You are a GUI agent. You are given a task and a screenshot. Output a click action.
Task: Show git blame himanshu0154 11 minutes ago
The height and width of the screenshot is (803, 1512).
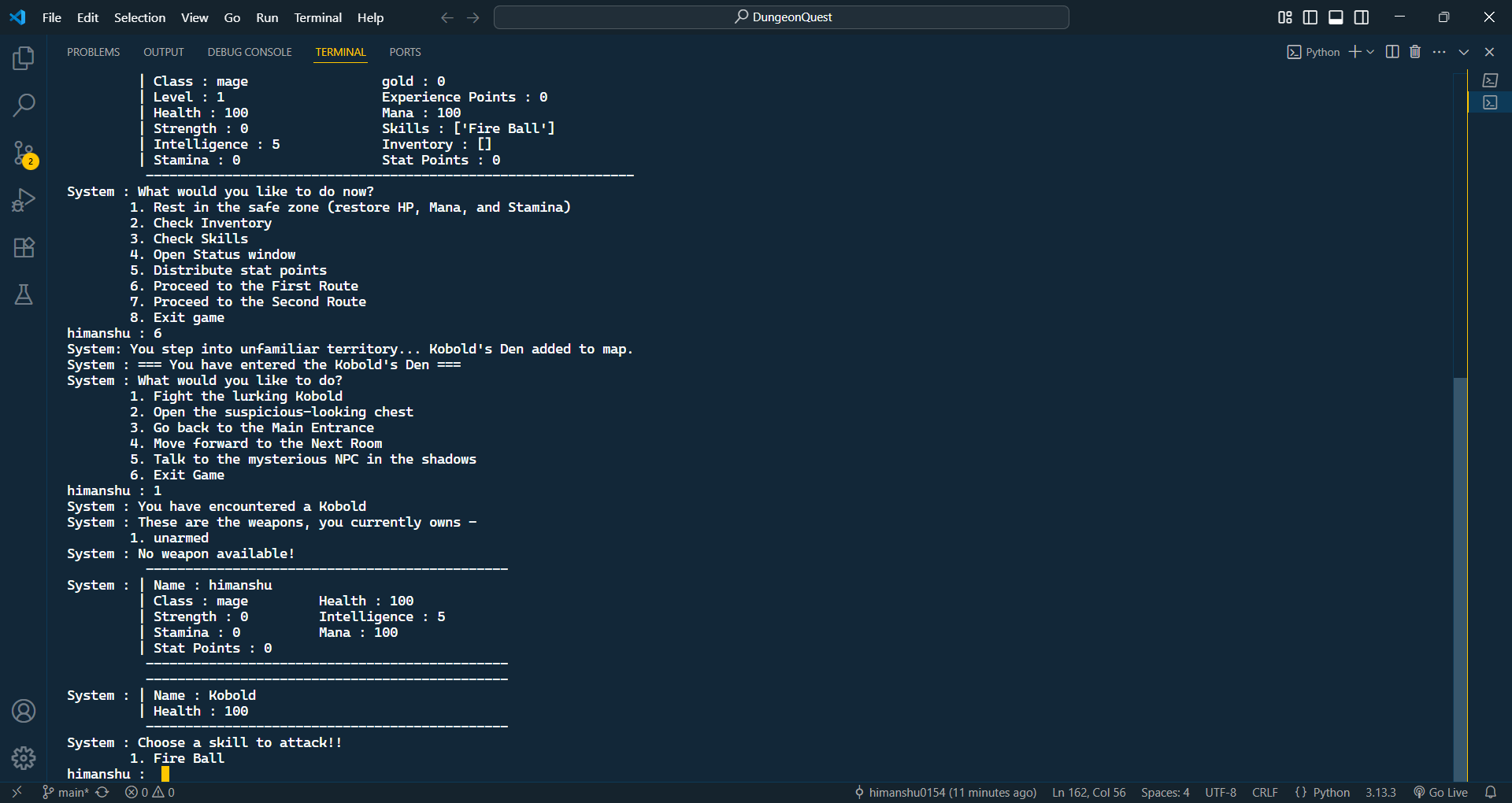click(945, 793)
